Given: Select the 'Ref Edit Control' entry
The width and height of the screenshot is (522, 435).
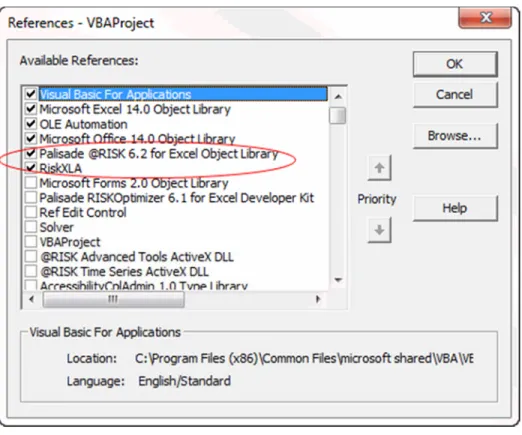Looking at the screenshot, I should click(x=83, y=212).
